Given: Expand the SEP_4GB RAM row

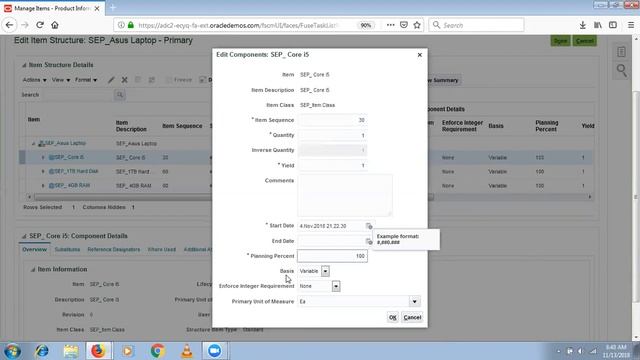Looking at the screenshot, I should coord(43,186).
